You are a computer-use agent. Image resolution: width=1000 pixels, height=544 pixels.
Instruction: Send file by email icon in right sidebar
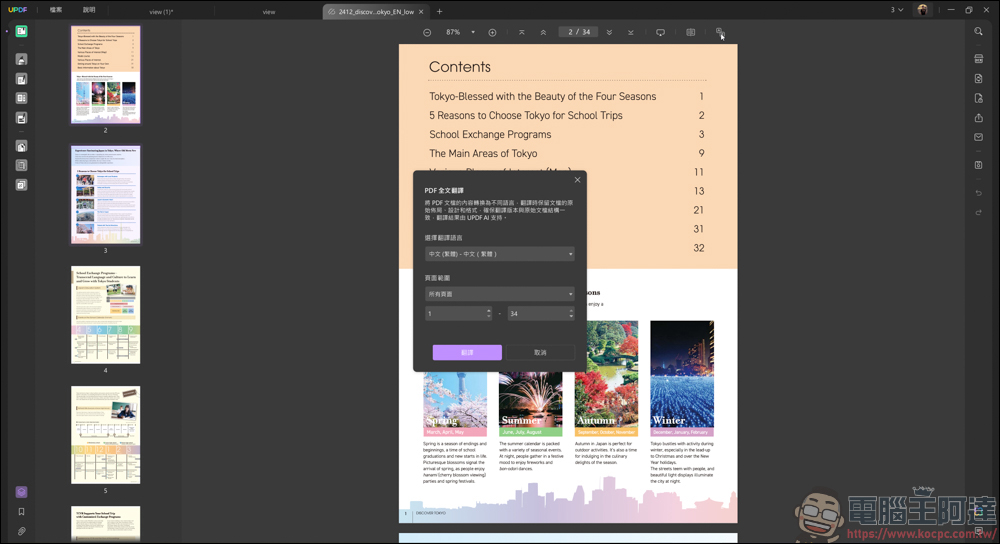click(x=978, y=137)
